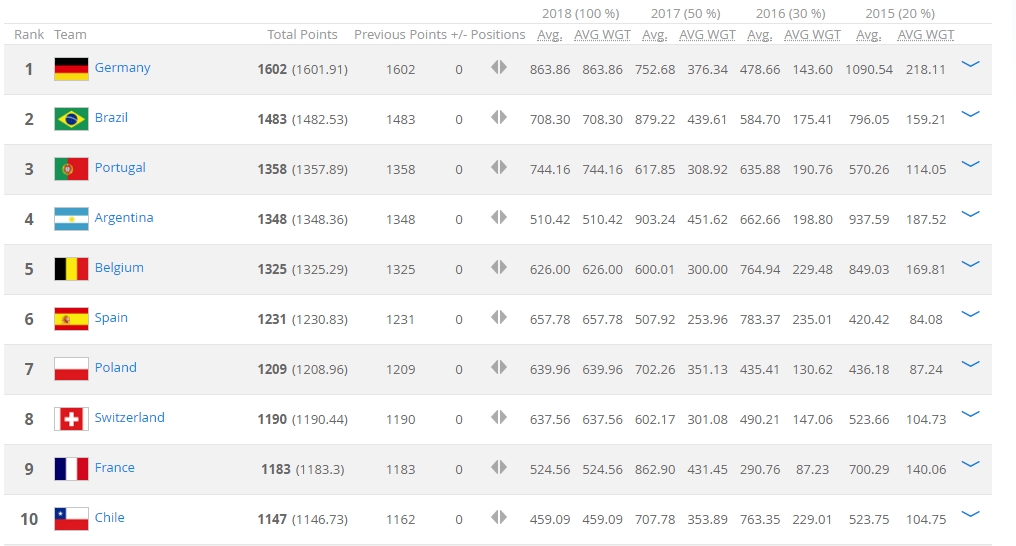This screenshot has height=546, width=1016.
Task: Click position-change arrows in France row
Action: pyautogui.click(x=499, y=468)
